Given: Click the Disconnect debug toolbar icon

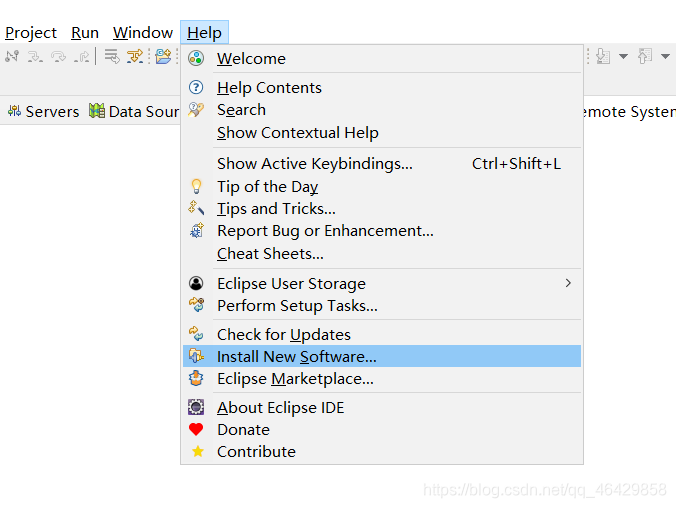Looking at the screenshot, I should (12, 56).
